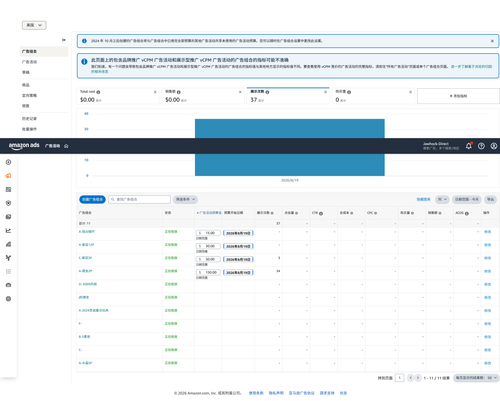Open results-per-page dropdown showing 50
The height and width of the screenshot is (401, 500).
click(x=476, y=378)
